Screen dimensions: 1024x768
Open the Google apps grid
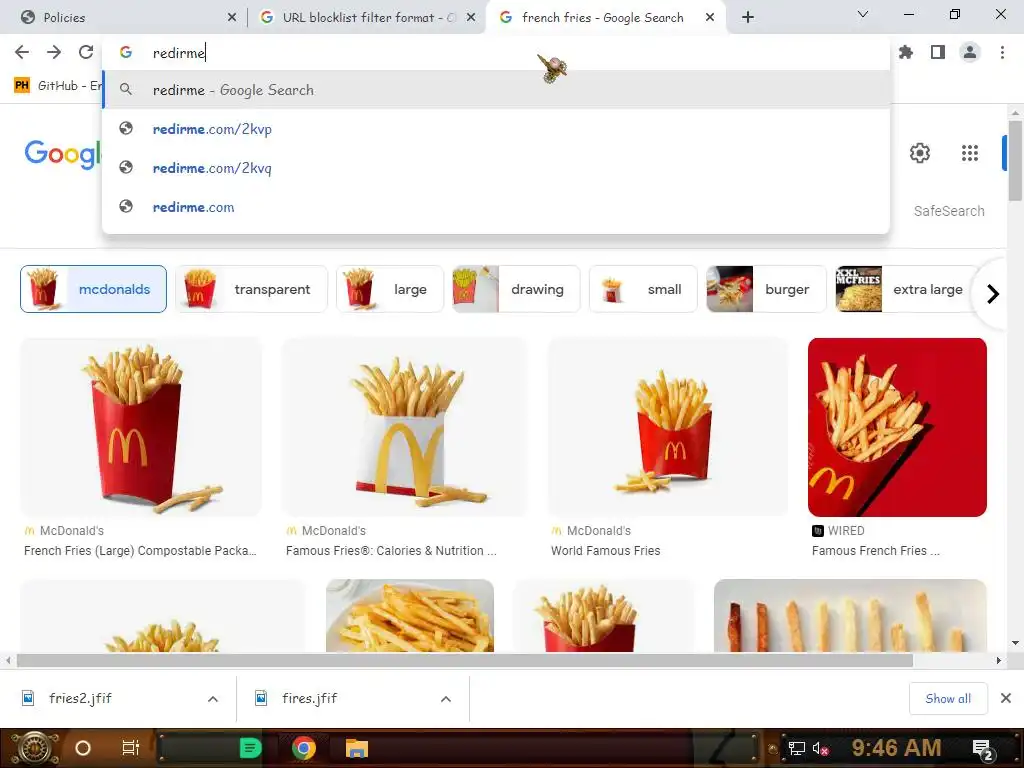click(x=970, y=153)
